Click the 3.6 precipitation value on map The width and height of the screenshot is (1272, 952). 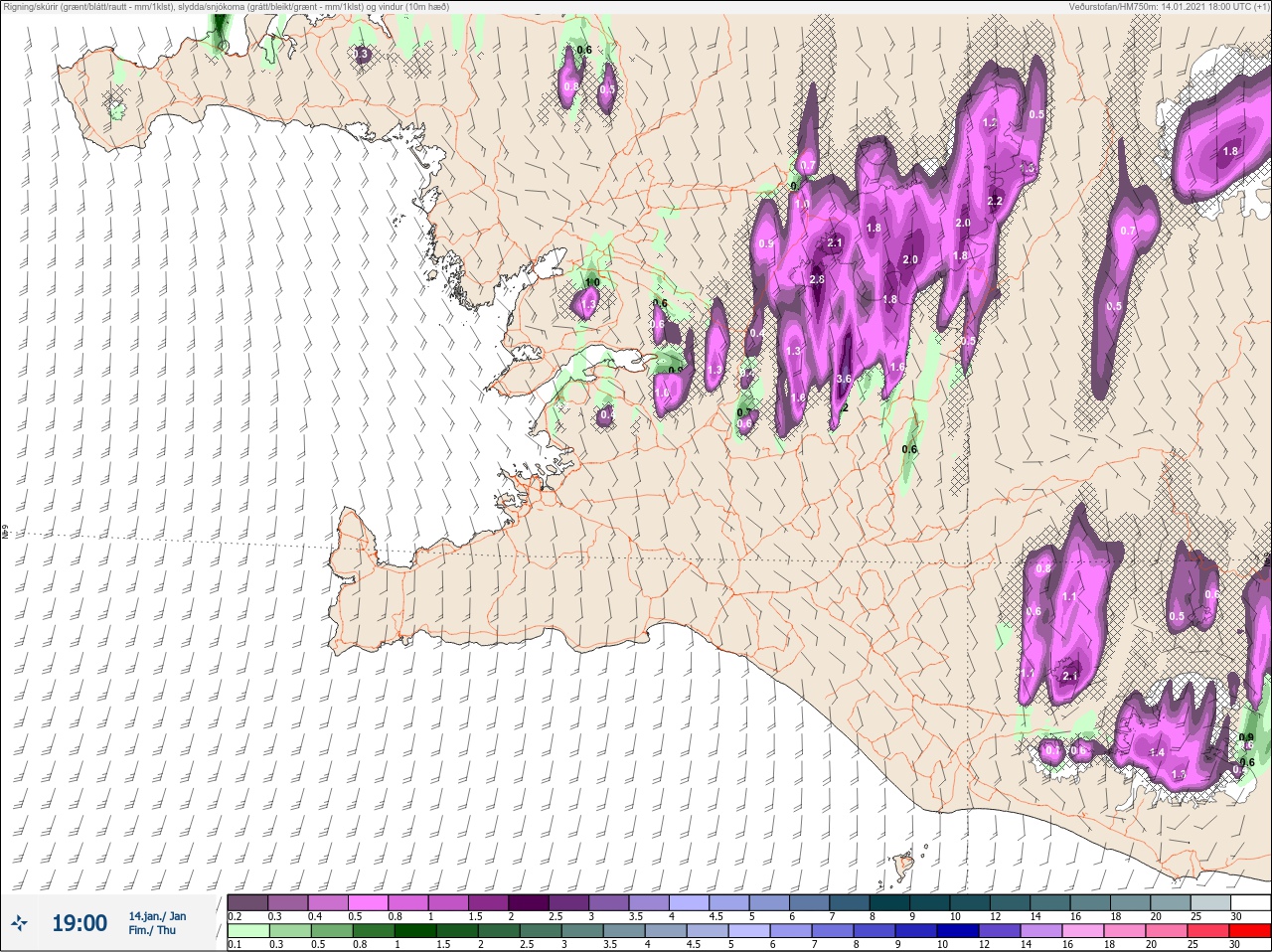pyautogui.click(x=845, y=379)
